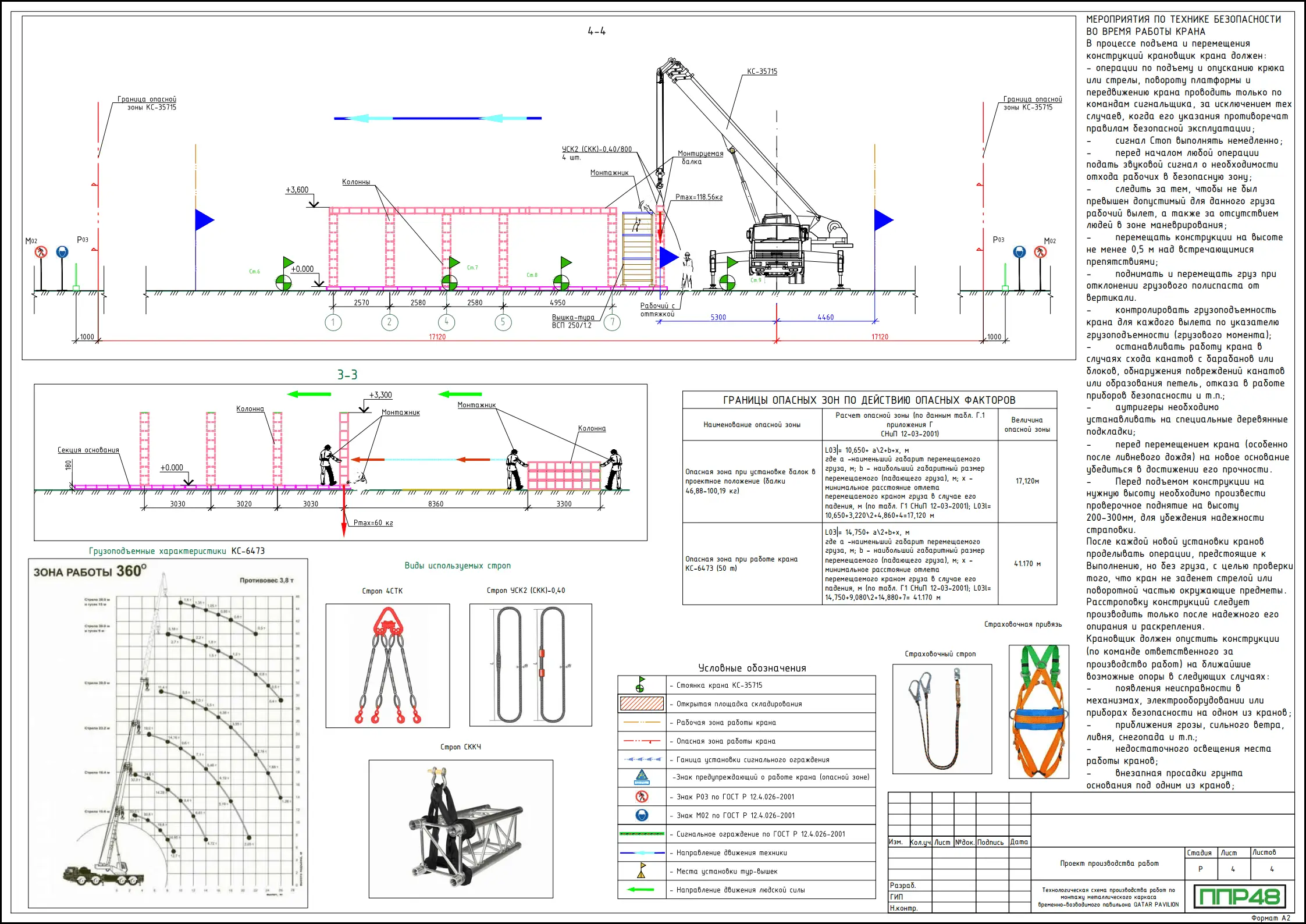Open the Строп 4СТК sling picture

(x=387, y=666)
